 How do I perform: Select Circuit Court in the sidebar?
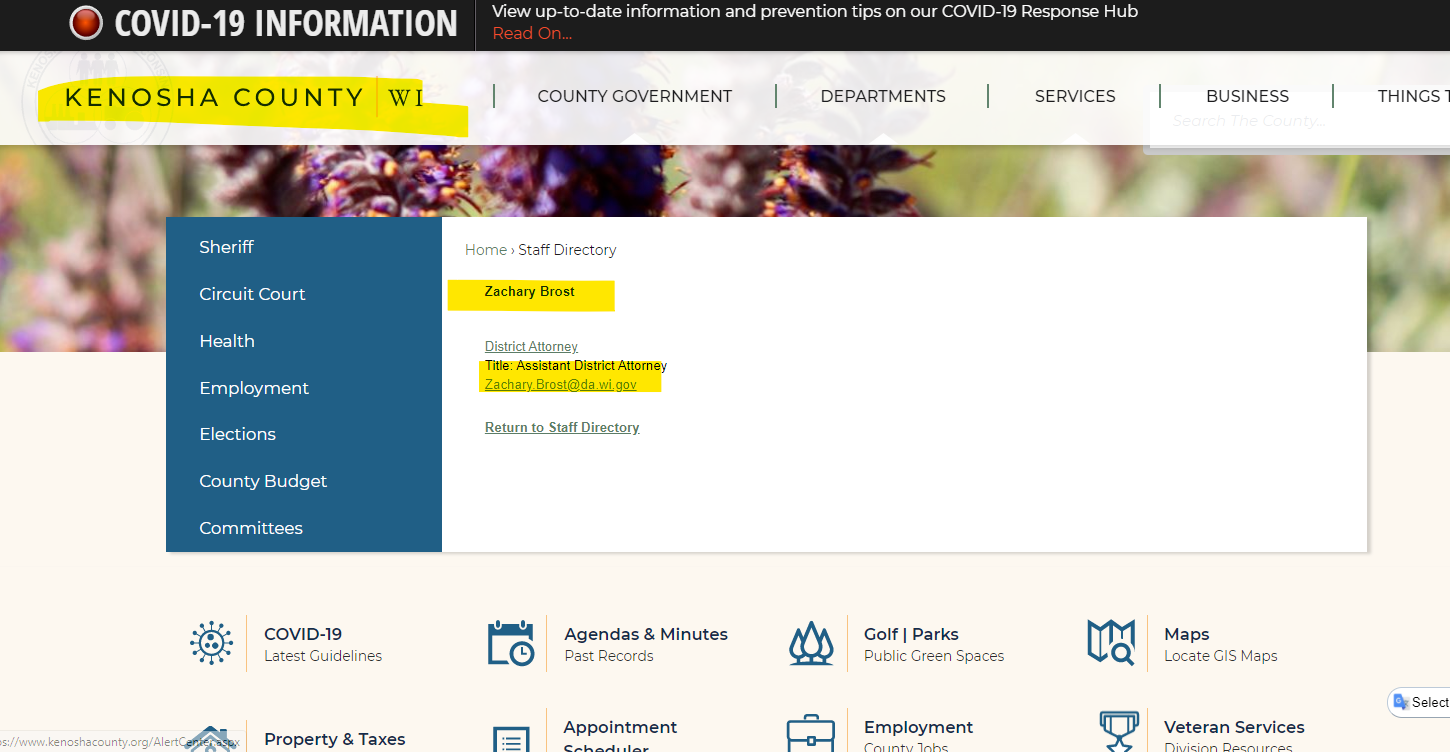pos(252,294)
